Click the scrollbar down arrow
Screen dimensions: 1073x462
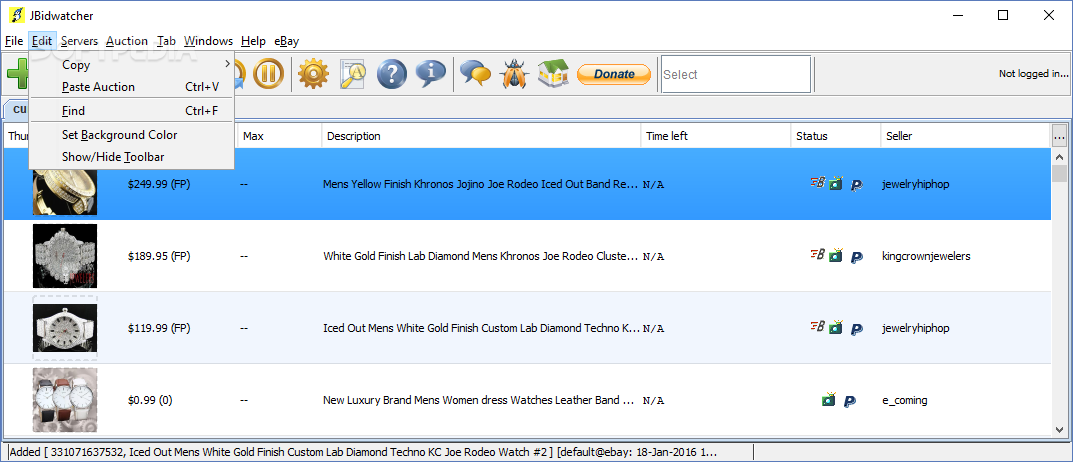(x=1059, y=429)
